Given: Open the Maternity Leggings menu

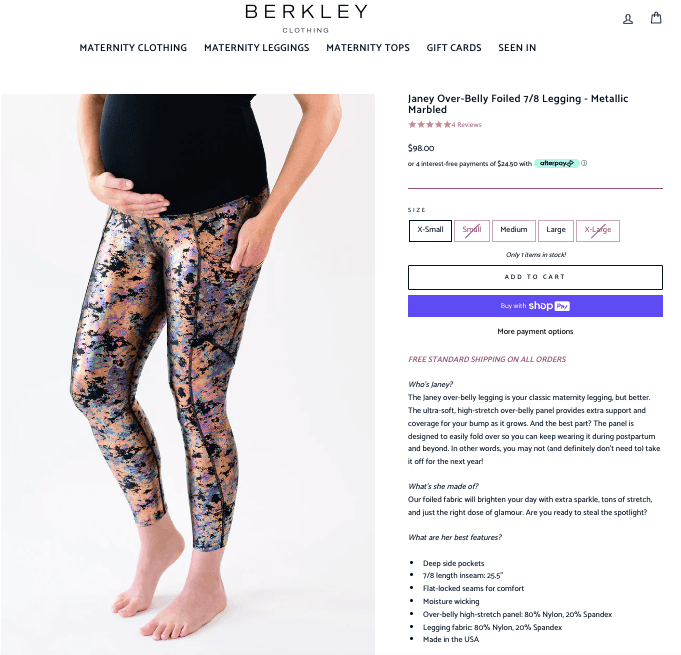Looking at the screenshot, I should click(x=257, y=48).
